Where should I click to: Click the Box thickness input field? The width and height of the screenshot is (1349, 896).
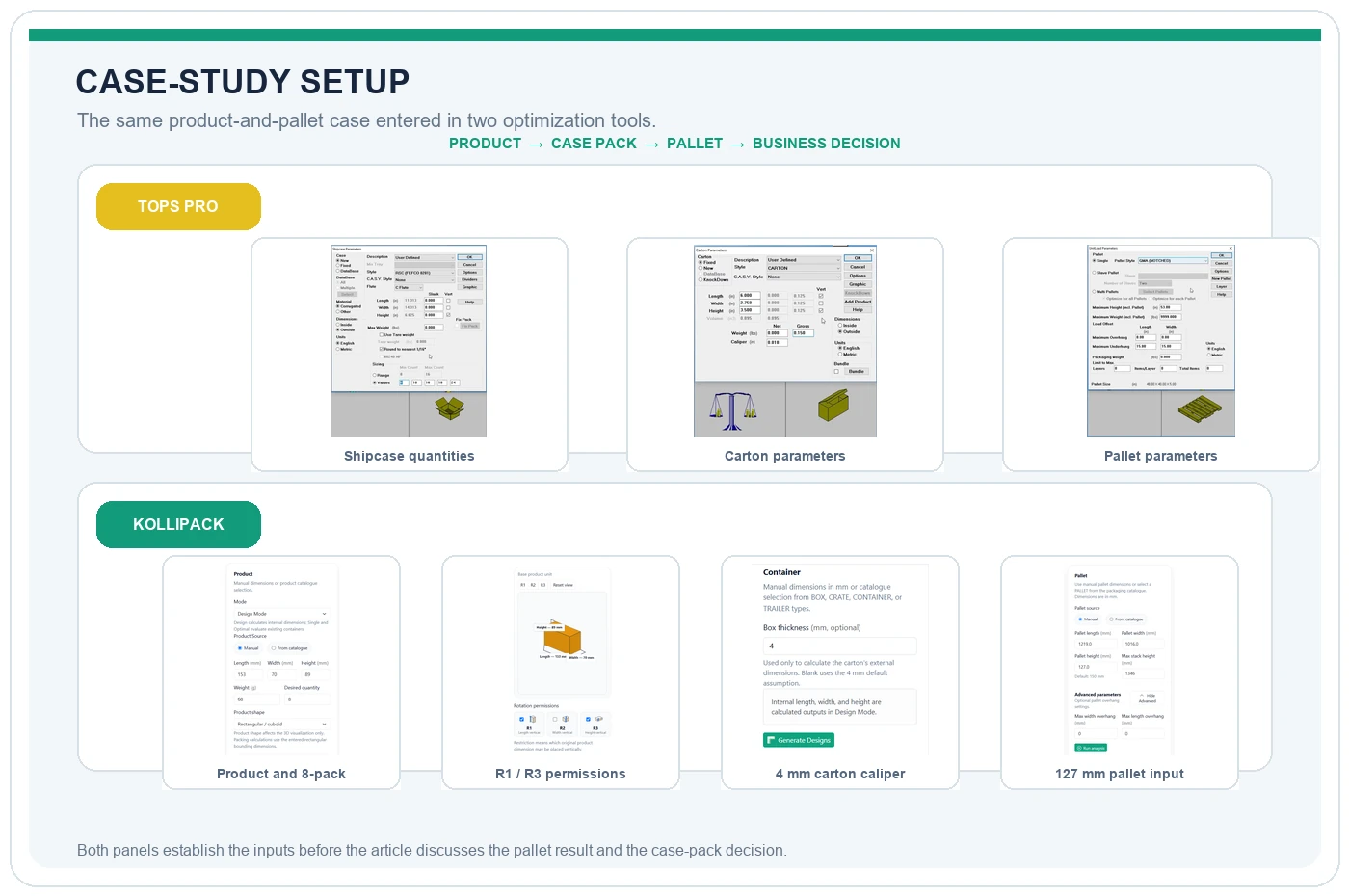tap(840, 646)
